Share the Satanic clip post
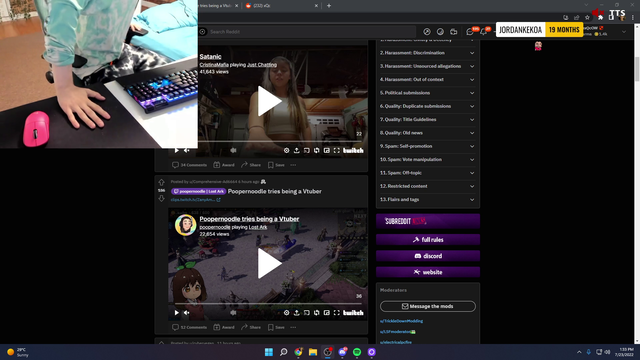Image resolution: width=640 pixels, height=360 pixels. point(251,165)
